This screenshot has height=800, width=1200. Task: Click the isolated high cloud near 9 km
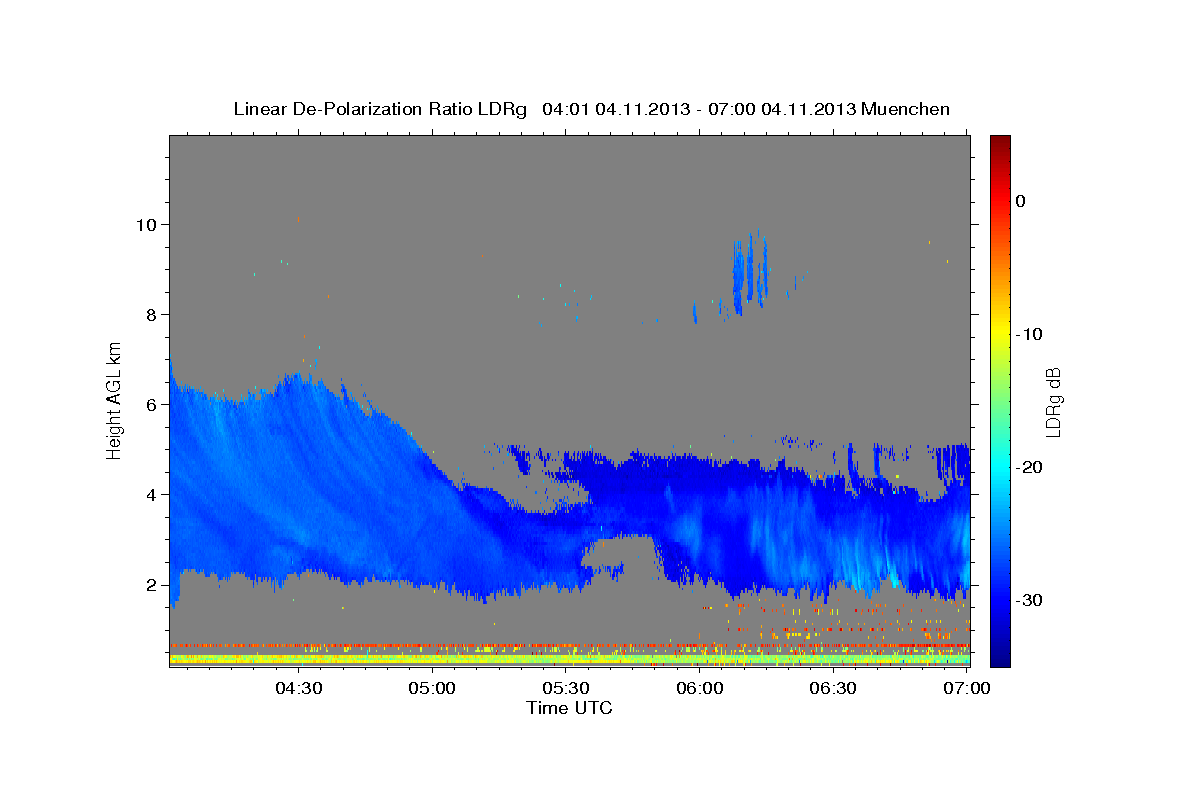click(x=751, y=272)
